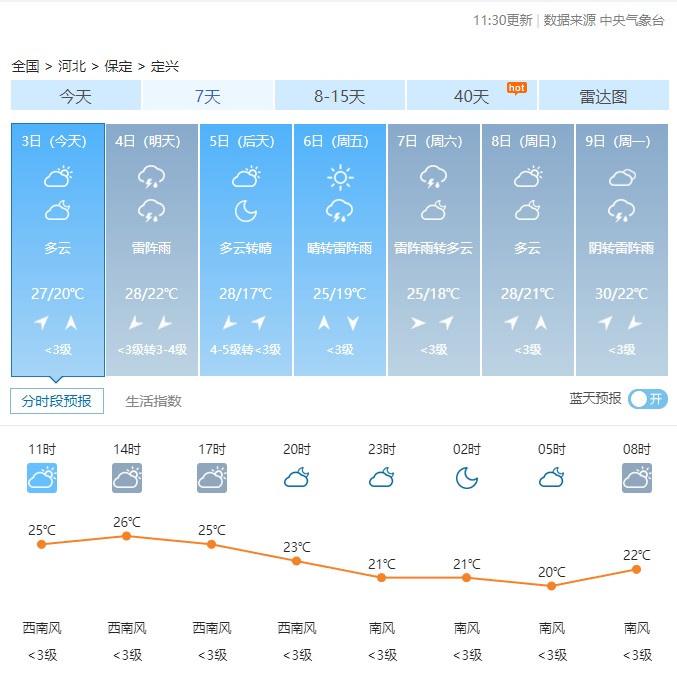Click the overcast cloud icon for 9日 (周一)
The width and height of the screenshot is (677, 678).
tap(622, 178)
